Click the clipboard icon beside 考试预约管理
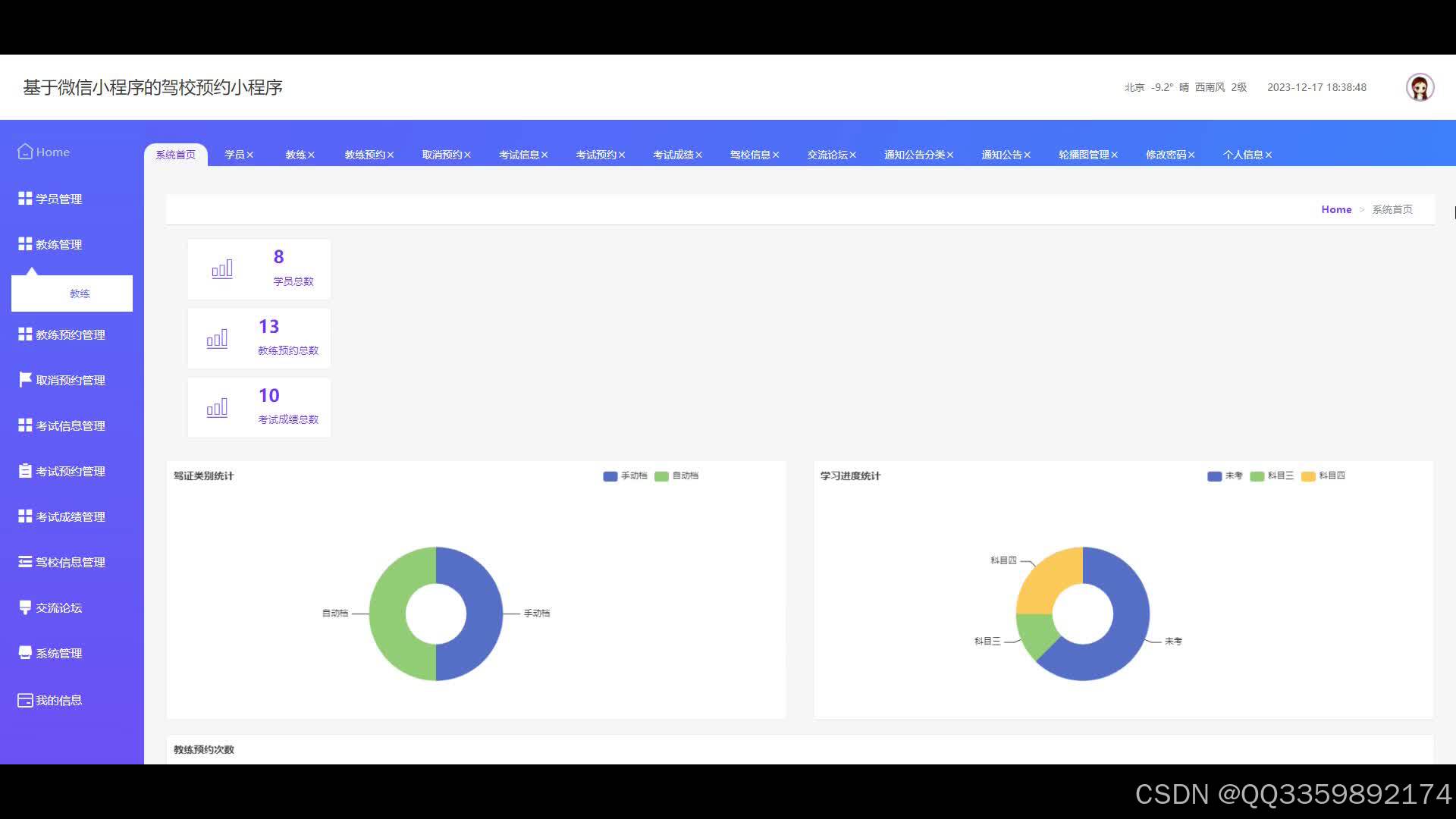The width and height of the screenshot is (1456, 819). point(25,470)
